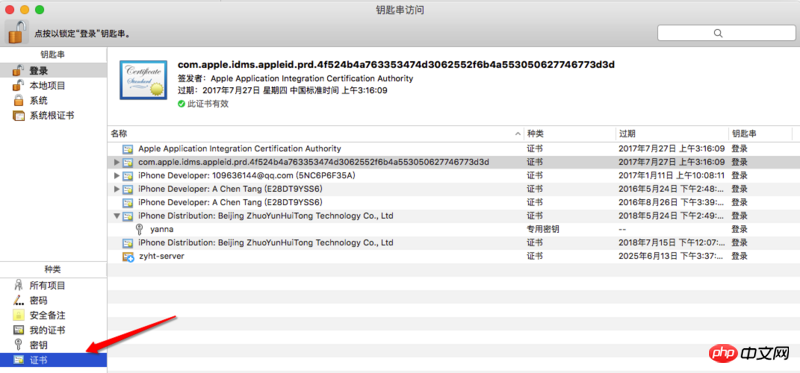Click the 钥匙串 sidebar section header
This screenshot has height=373, width=800.
[53, 55]
